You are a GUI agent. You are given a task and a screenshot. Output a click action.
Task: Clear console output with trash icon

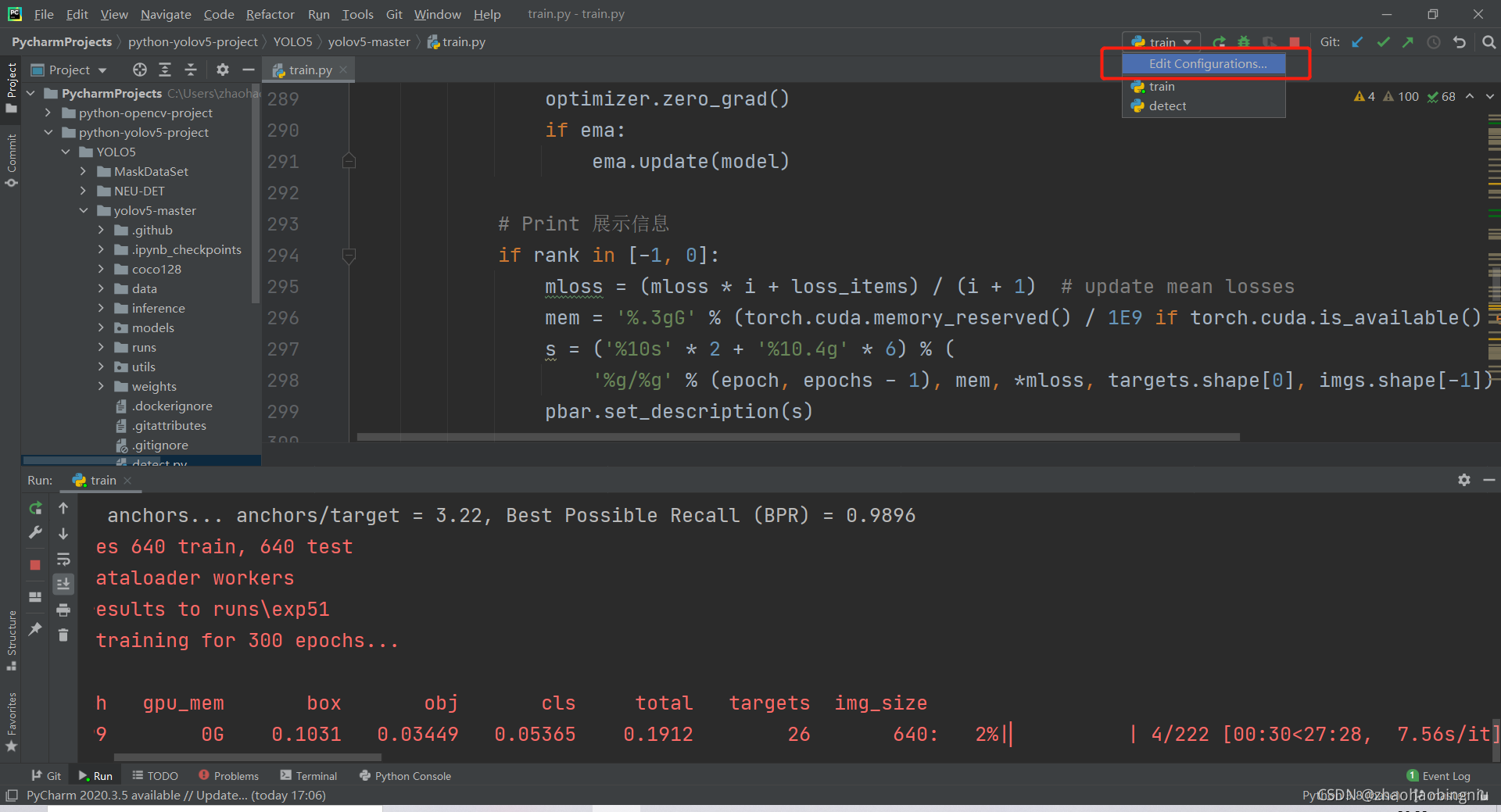coord(63,635)
